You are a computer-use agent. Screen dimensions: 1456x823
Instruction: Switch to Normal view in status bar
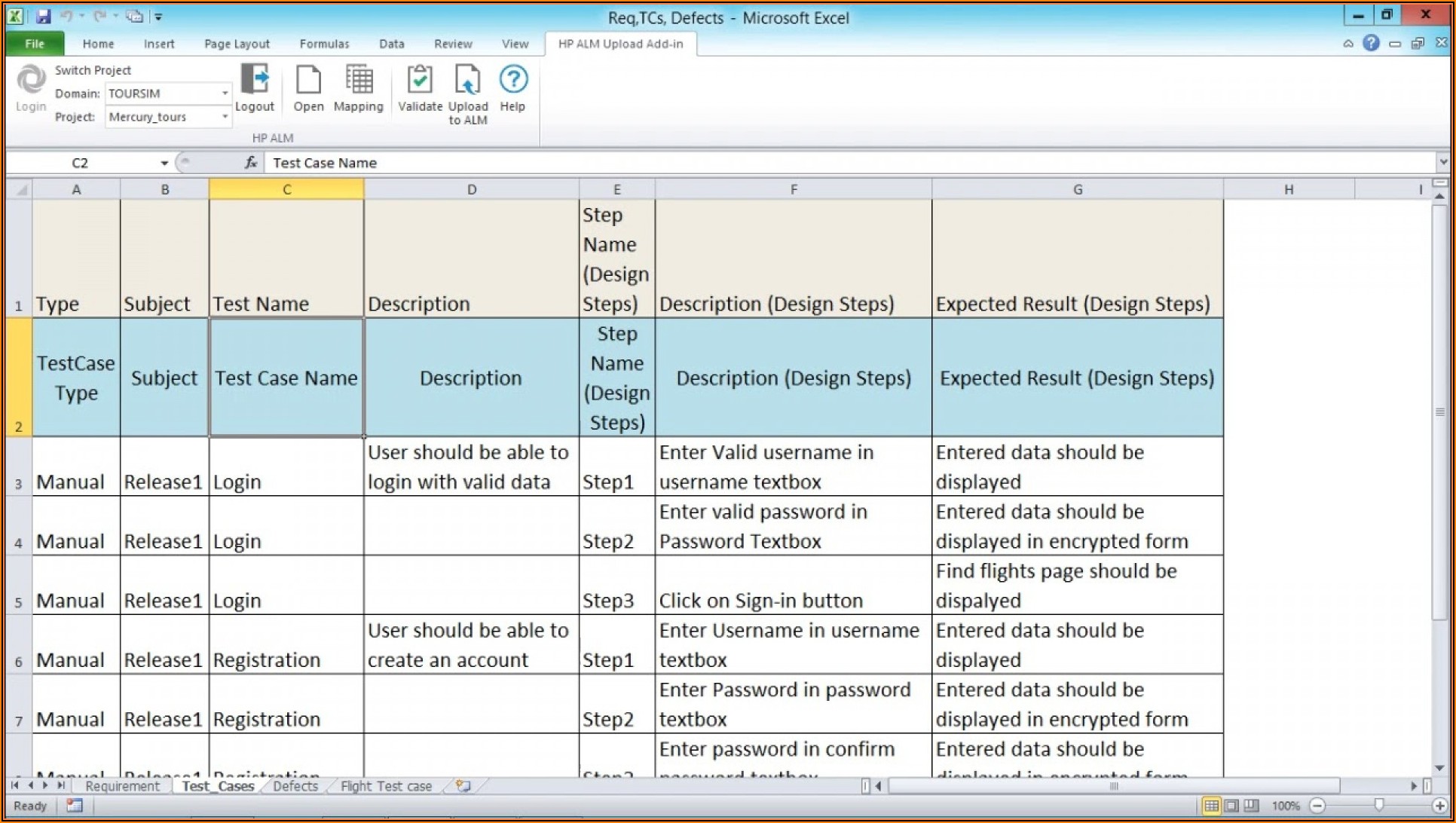click(1211, 806)
